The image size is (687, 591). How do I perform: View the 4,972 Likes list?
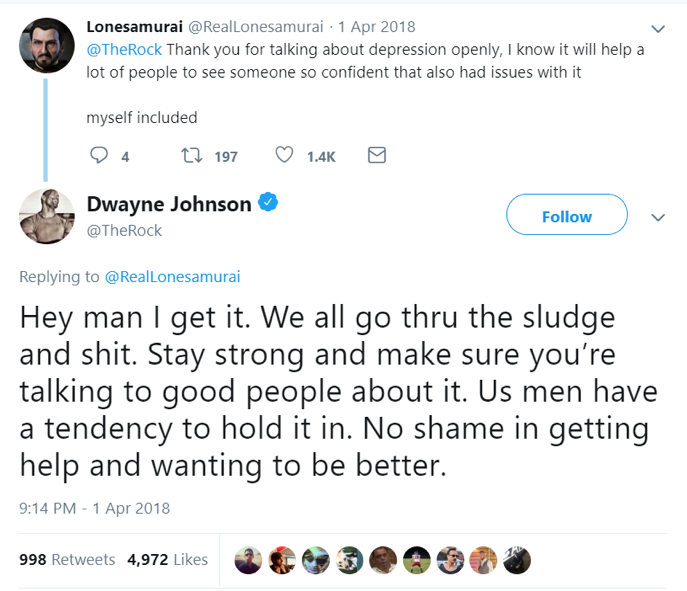point(167,560)
